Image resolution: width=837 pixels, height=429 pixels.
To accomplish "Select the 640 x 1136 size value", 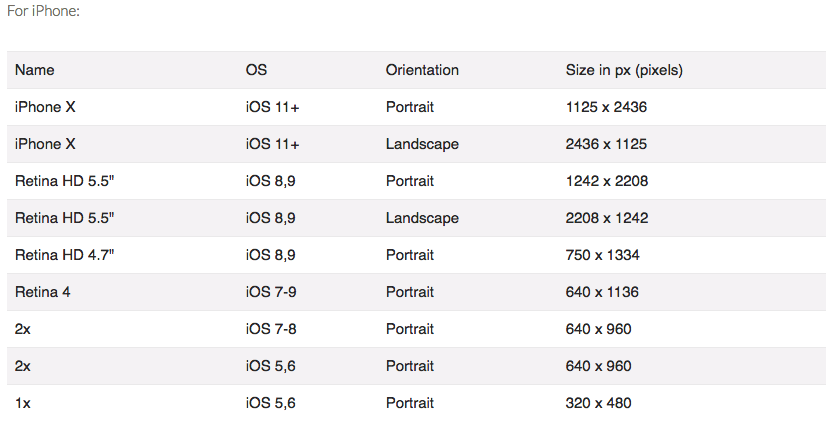I will pyautogui.click(x=602, y=292).
